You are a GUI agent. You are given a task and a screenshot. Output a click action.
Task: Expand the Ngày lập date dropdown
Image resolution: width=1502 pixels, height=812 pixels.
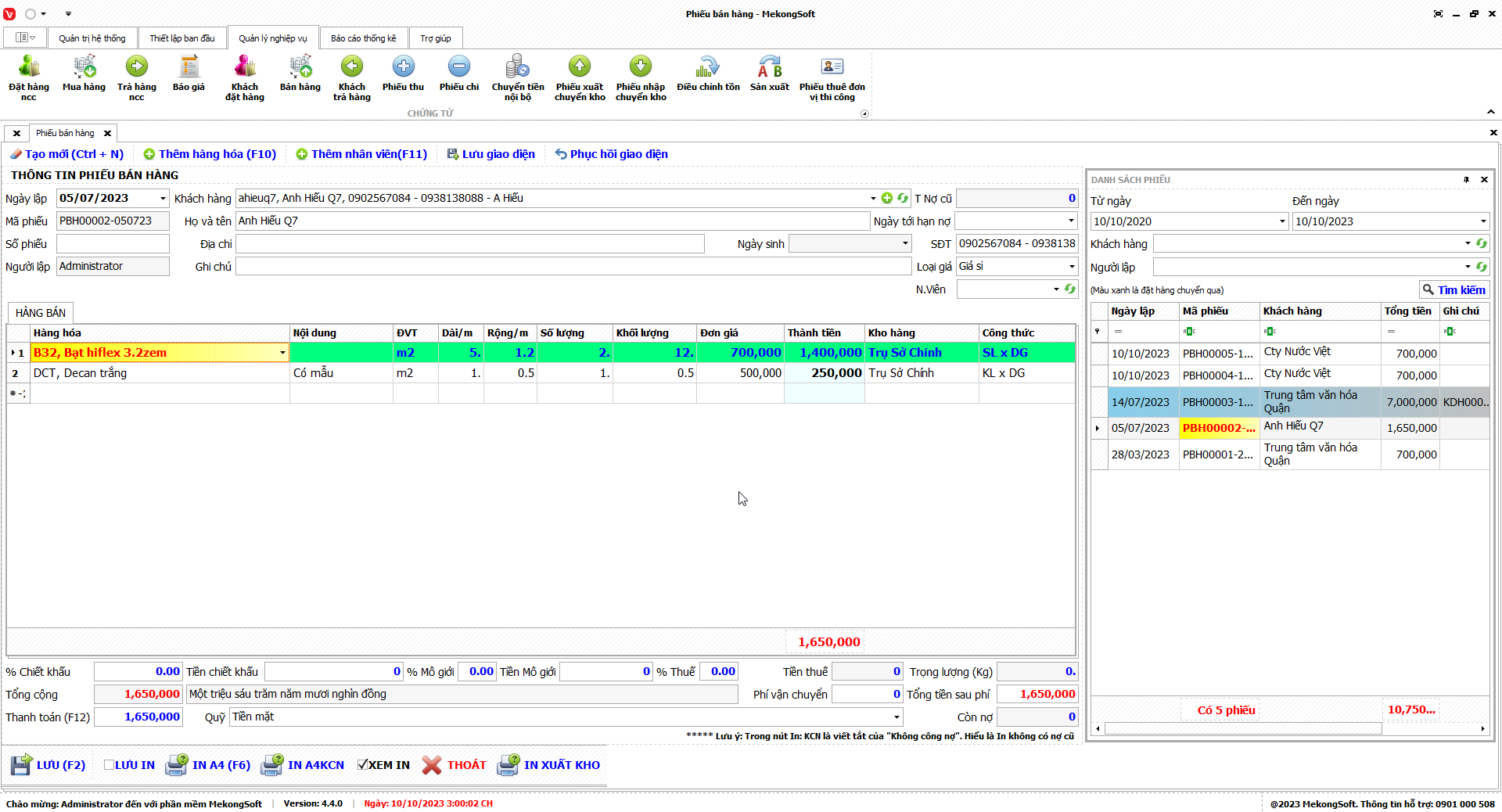(x=163, y=199)
